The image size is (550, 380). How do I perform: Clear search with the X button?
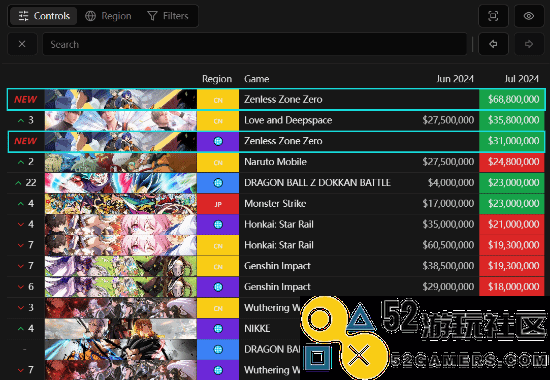pos(22,44)
